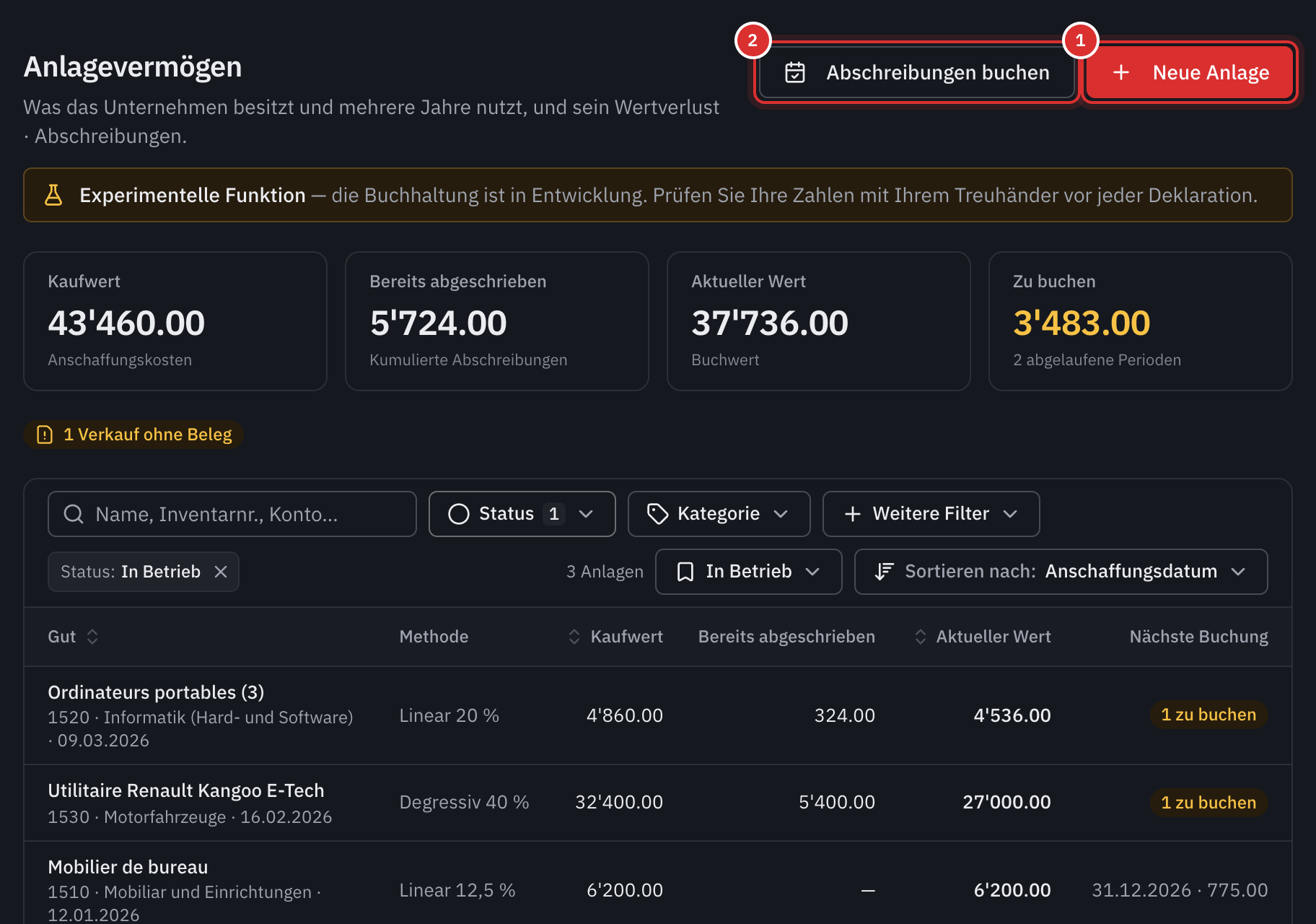The height and width of the screenshot is (924, 1316).
Task: Open the Mobilier de bureau row
Action: pos(658,883)
